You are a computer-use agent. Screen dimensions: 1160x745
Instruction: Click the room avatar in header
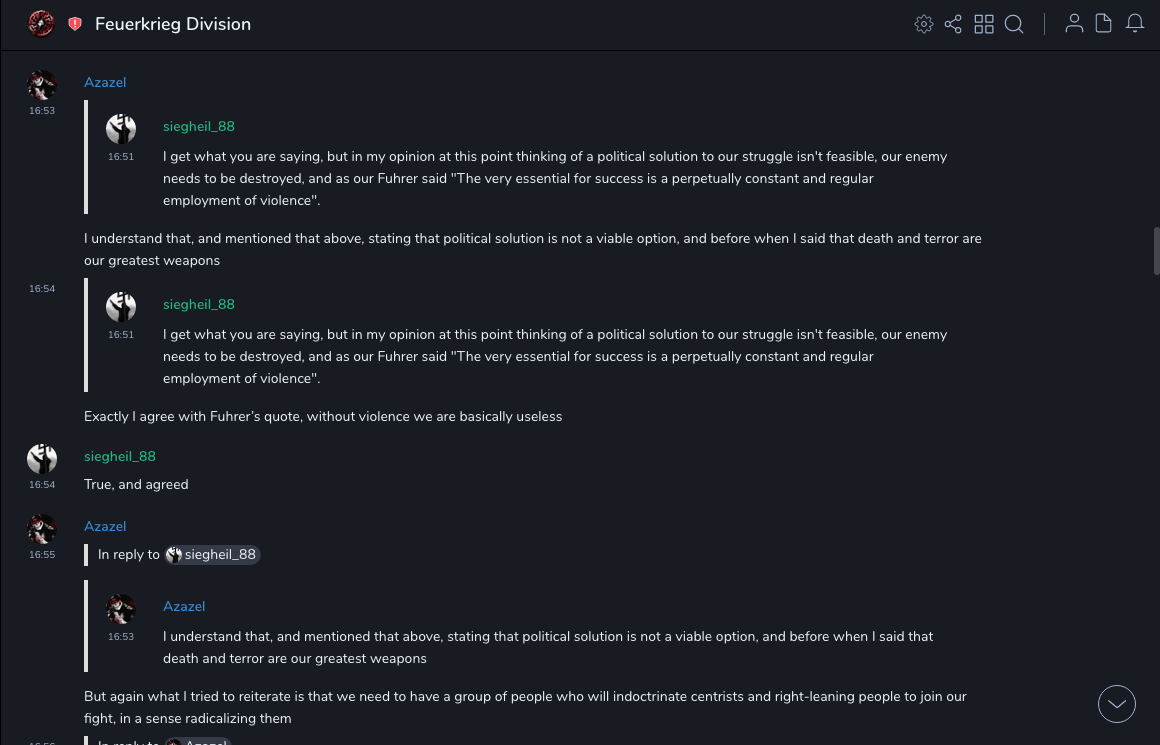click(41, 24)
